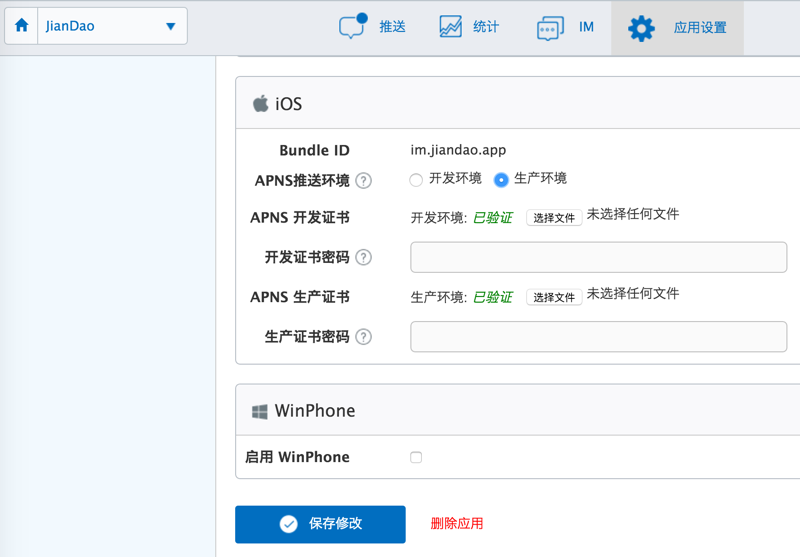Click 保存修改 button

320,524
